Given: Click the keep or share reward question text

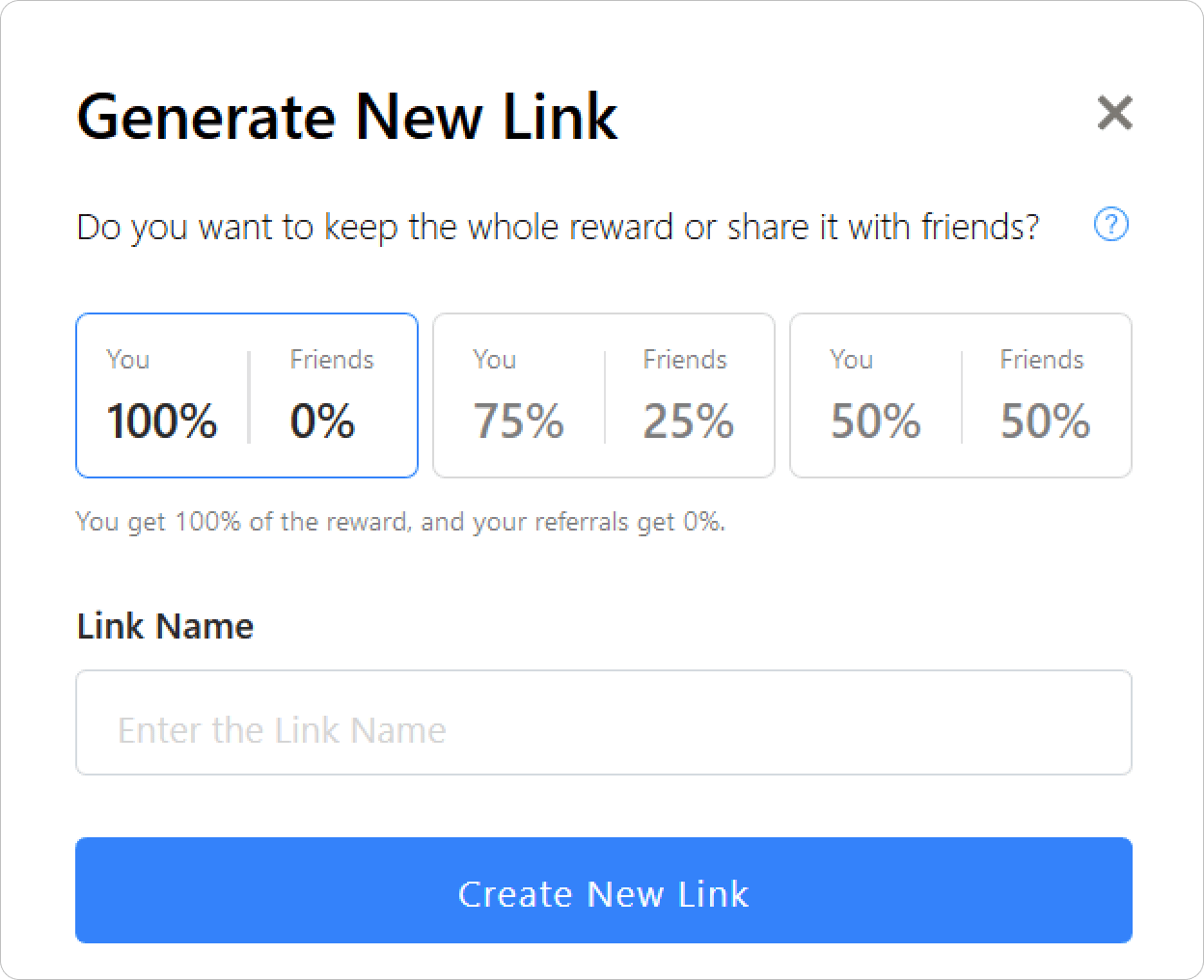Looking at the screenshot, I should pyautogui.click(x=558, y=228).
